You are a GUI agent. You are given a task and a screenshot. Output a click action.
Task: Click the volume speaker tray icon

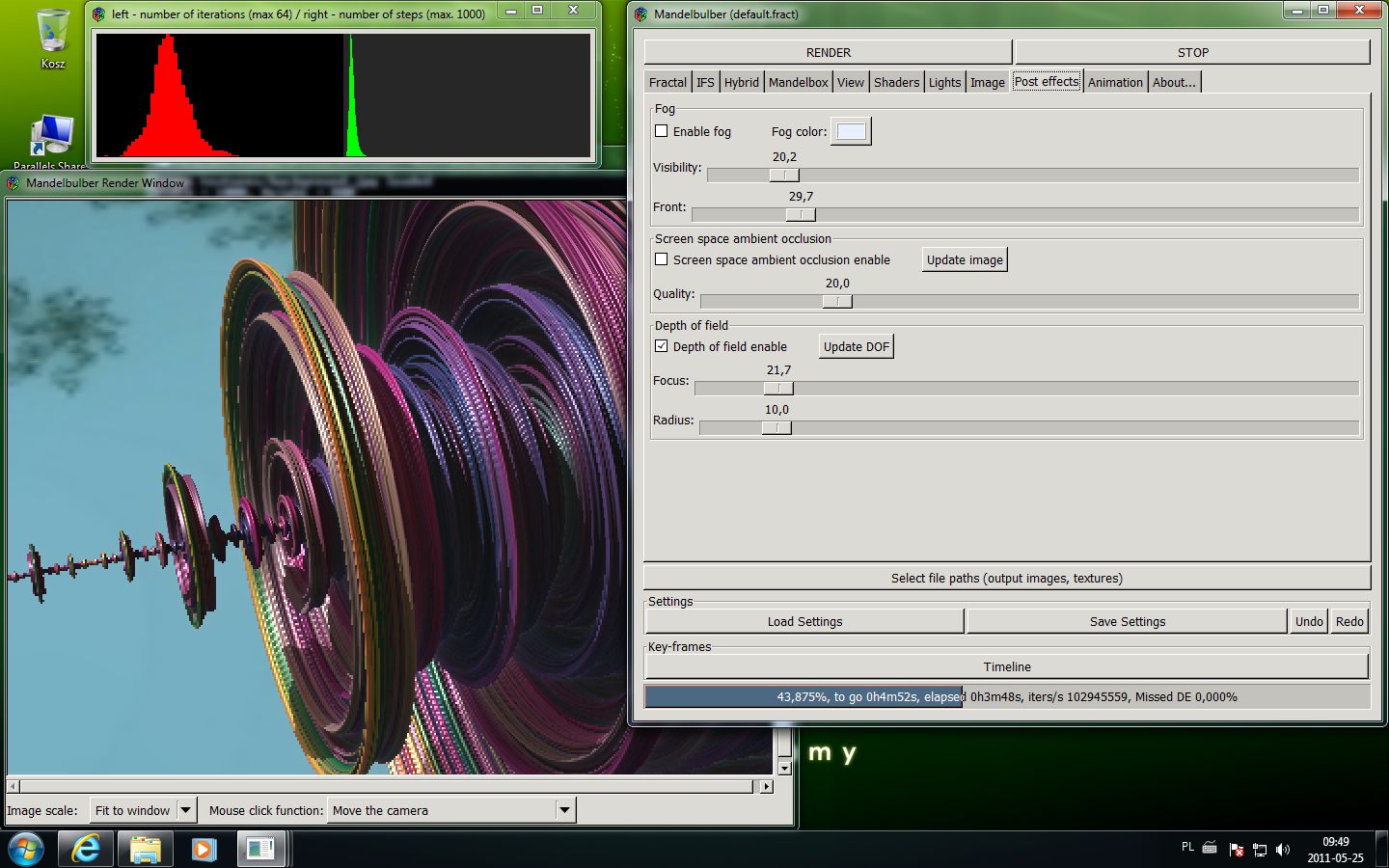tap(1282, 850)
